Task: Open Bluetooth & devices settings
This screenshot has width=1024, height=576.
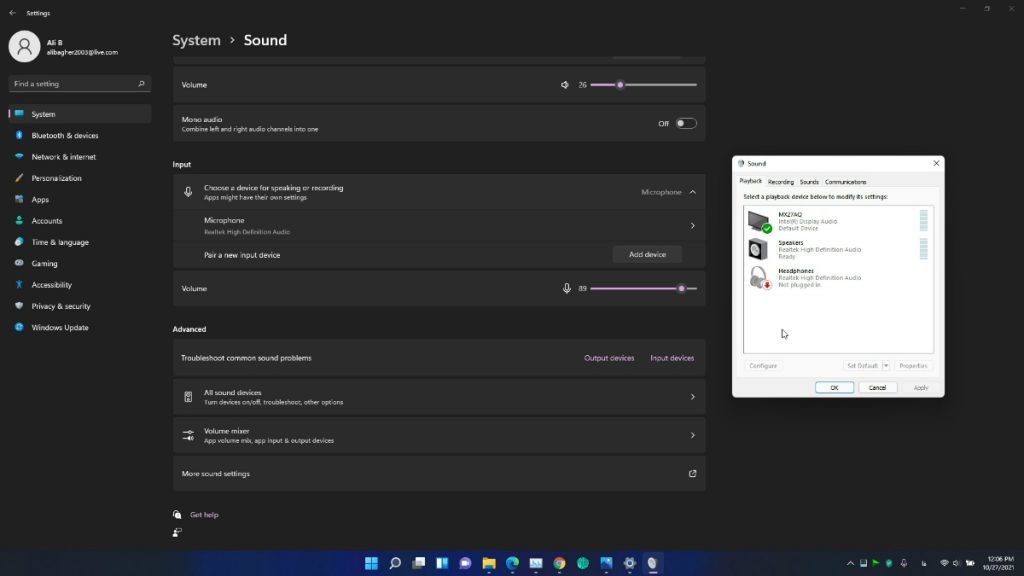Action: point(80,135)
